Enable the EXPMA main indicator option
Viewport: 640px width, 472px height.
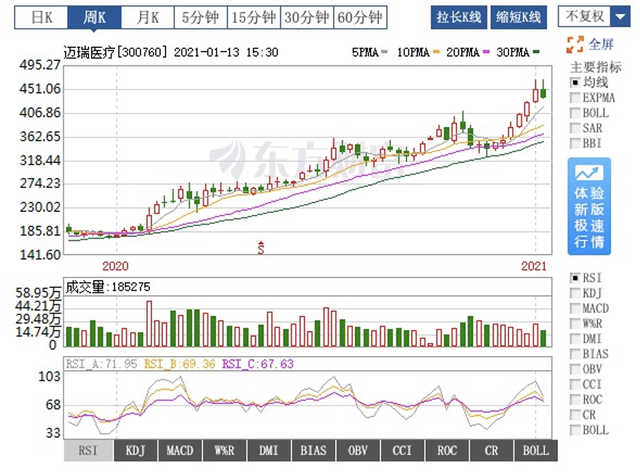click(x=574, y=98)
